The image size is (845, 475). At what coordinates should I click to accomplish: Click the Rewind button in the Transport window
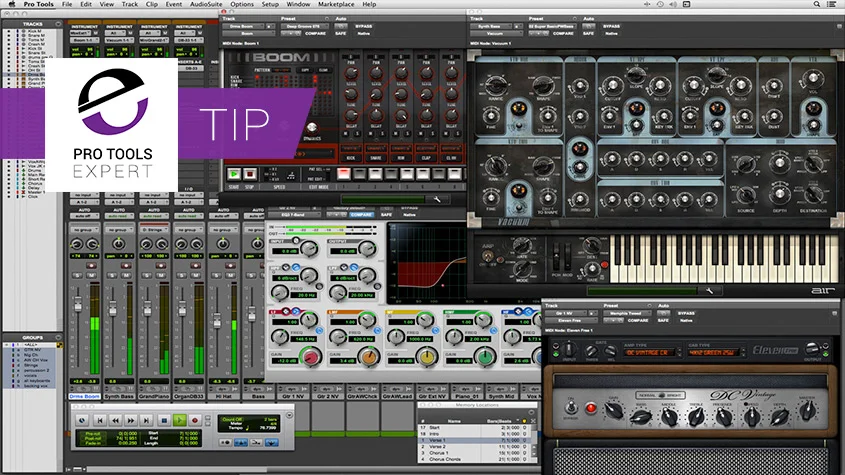pyautogui.click(x=115, y=419)
